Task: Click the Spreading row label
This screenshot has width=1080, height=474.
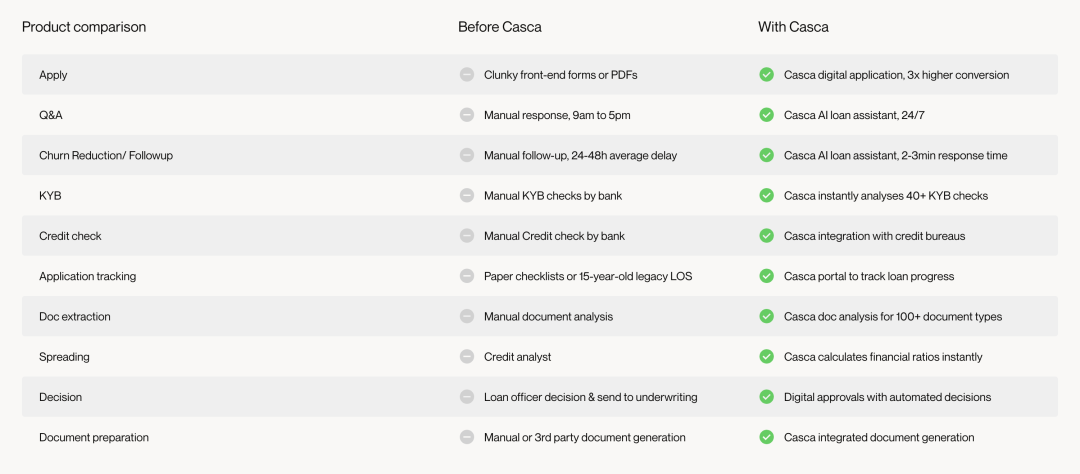Action: (64, 357)
